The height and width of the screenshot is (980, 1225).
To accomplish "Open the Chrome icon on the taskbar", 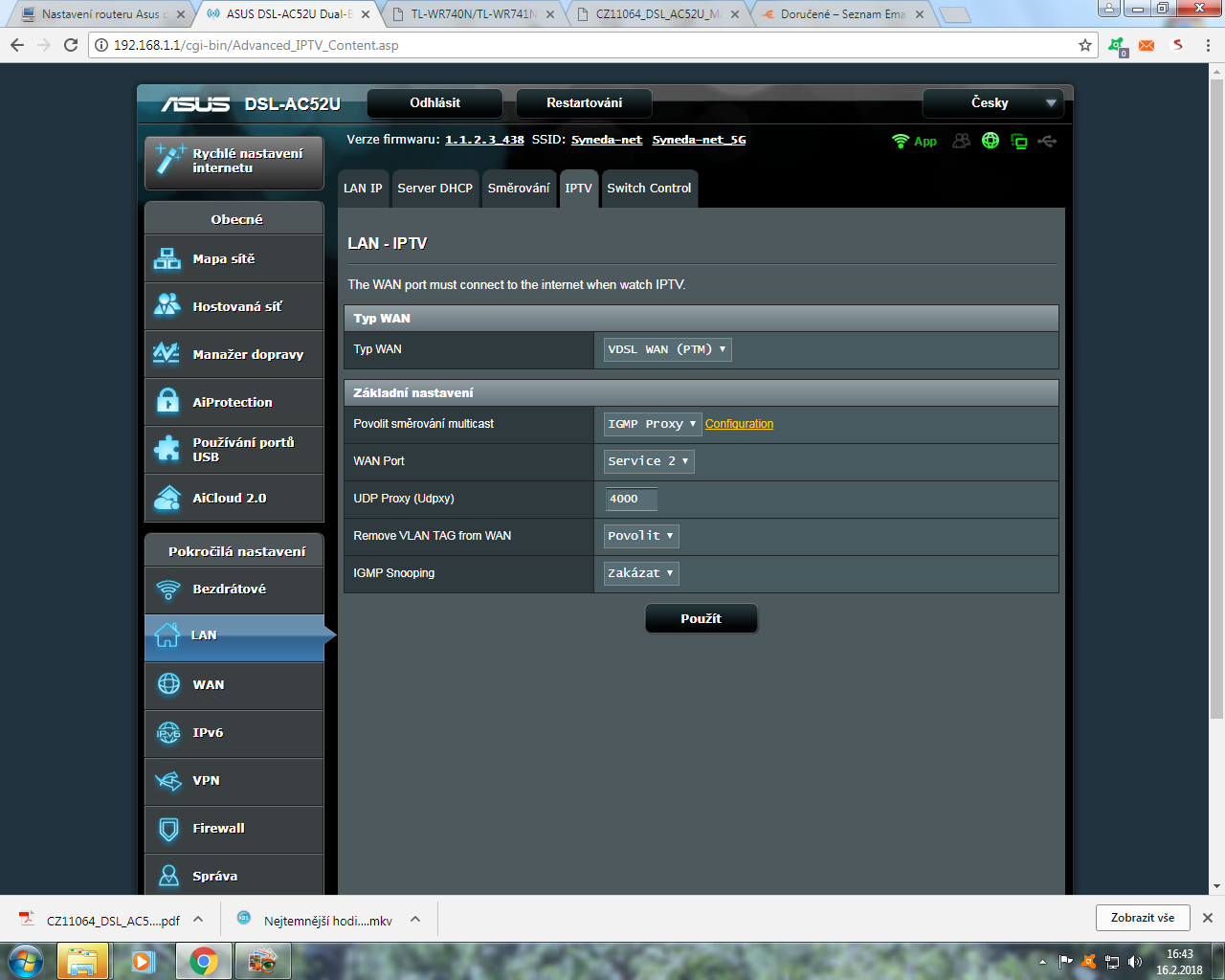I will (203, 961).
